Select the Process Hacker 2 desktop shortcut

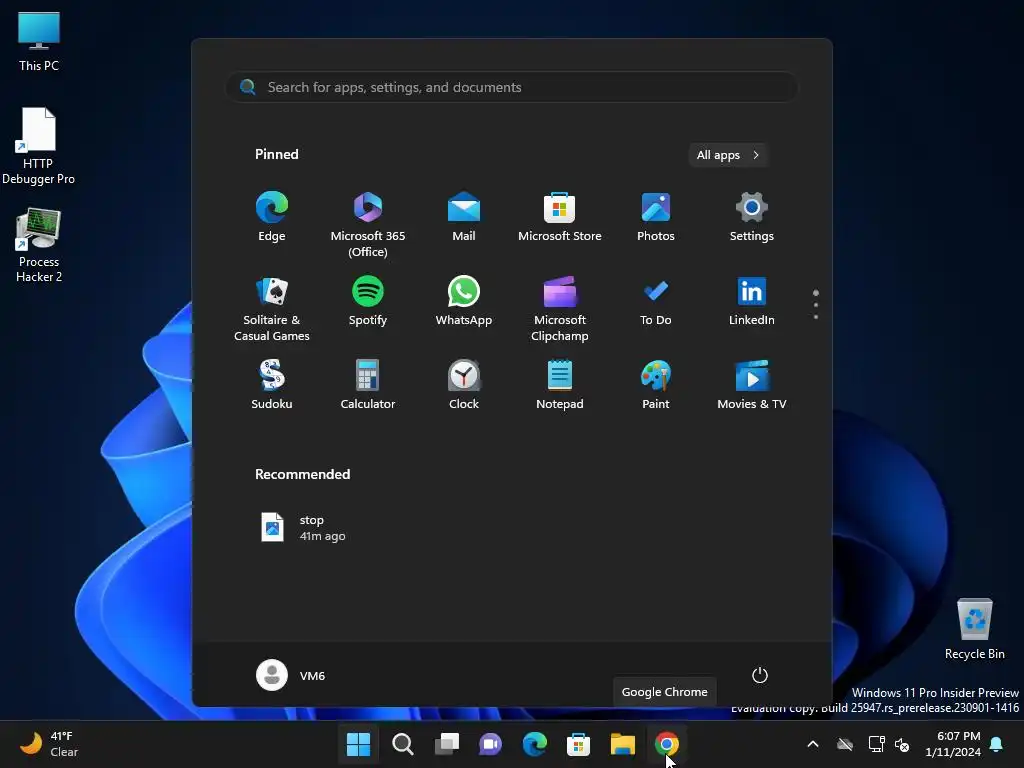(39, 245)
